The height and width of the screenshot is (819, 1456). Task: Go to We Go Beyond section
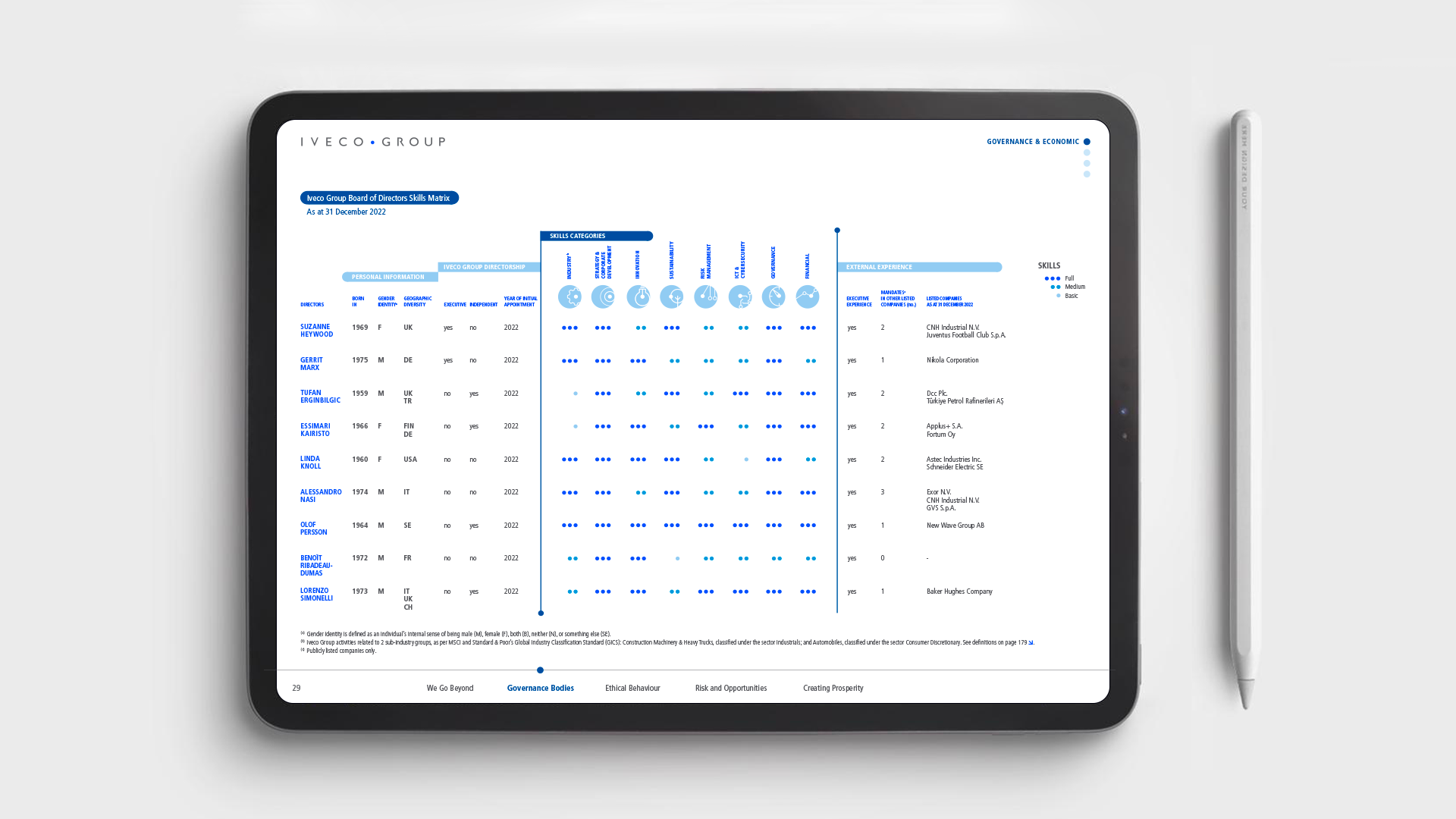coord(450,689)
